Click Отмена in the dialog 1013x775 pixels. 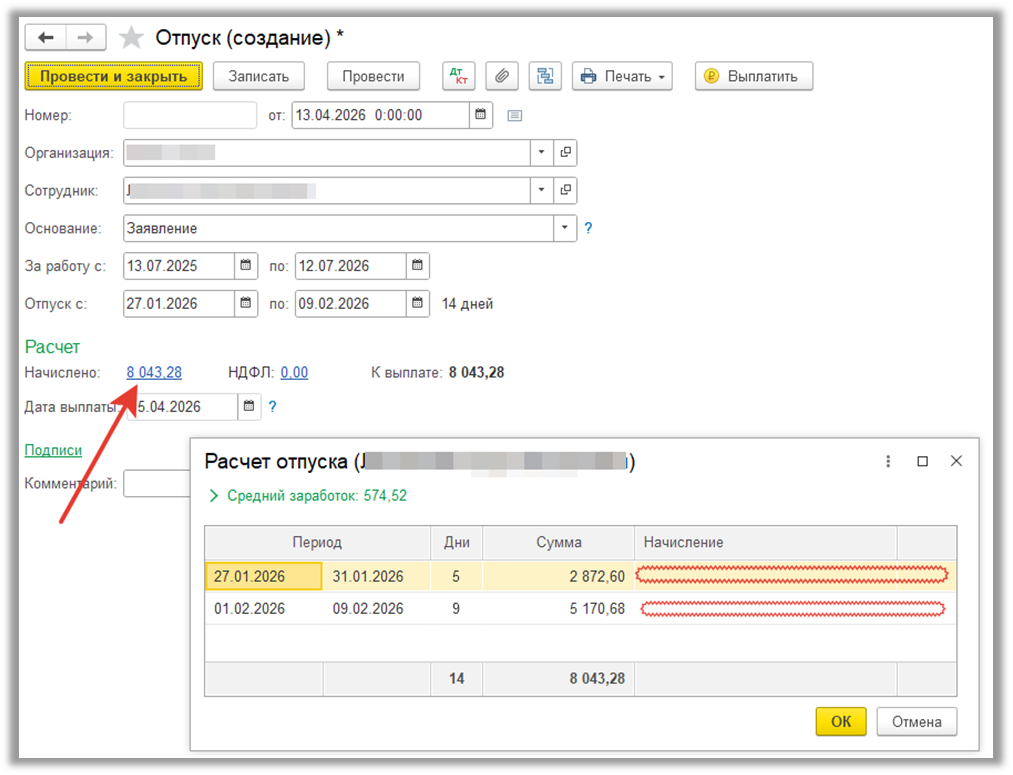917,721
